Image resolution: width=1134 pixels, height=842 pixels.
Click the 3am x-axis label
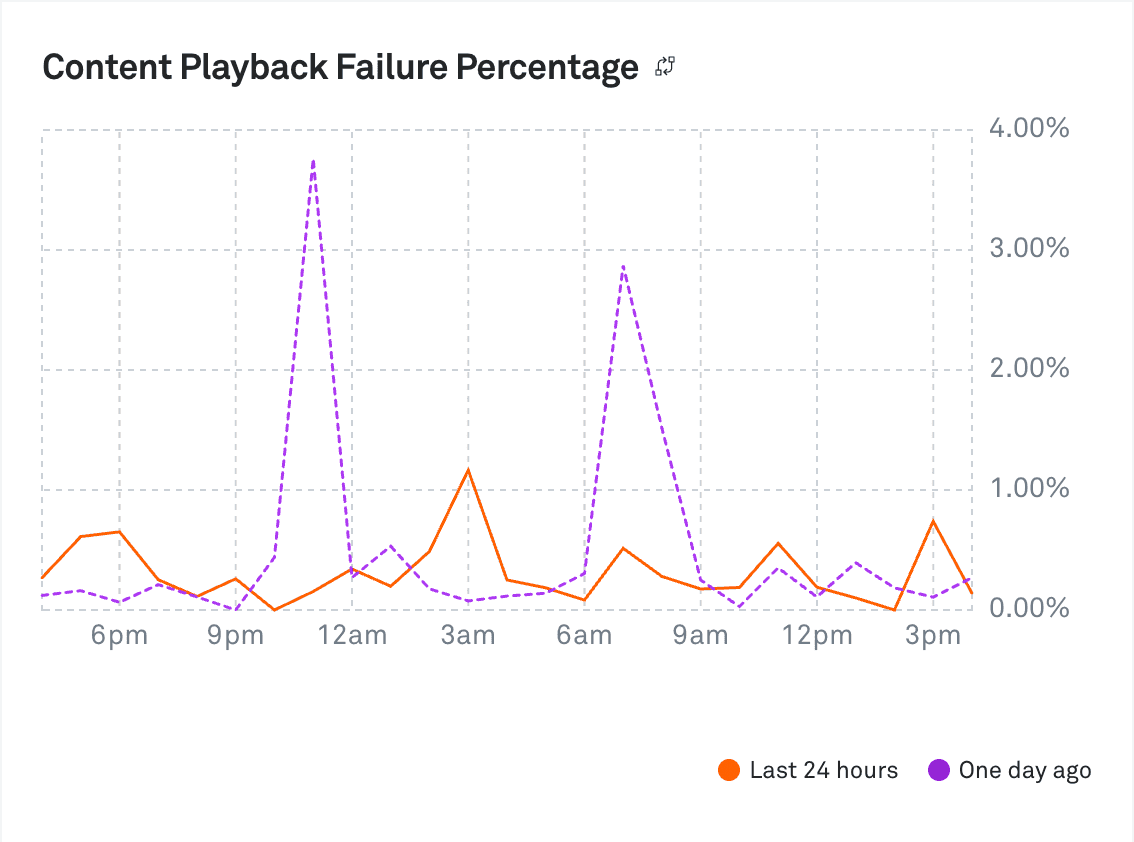(468, 636)
